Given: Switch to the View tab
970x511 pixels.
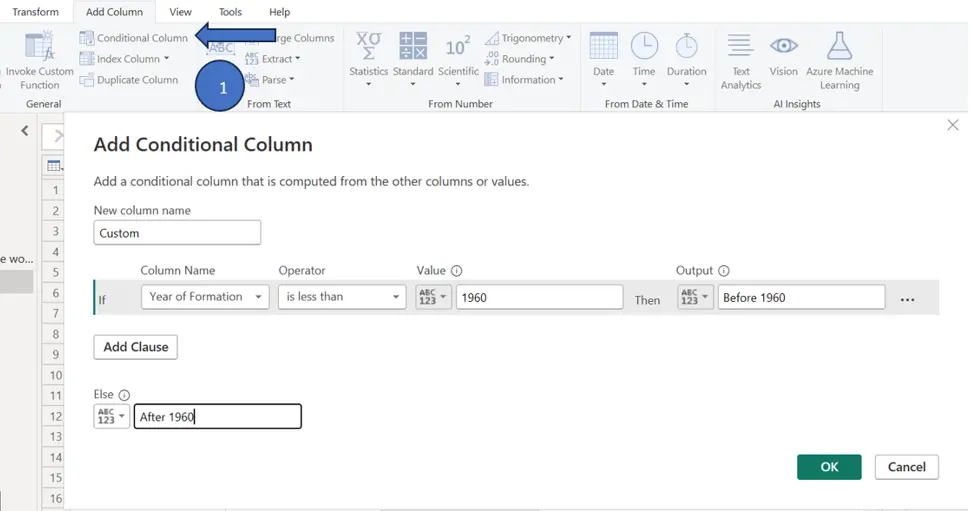Looking at the screenshot, I should tap(181, 12).
